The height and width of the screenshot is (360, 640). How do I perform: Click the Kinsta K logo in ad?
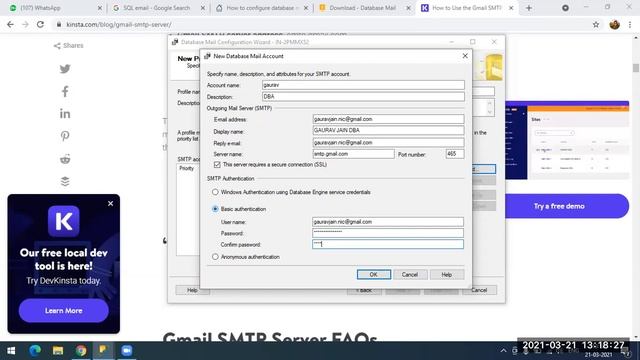click(x=64, y=221)
